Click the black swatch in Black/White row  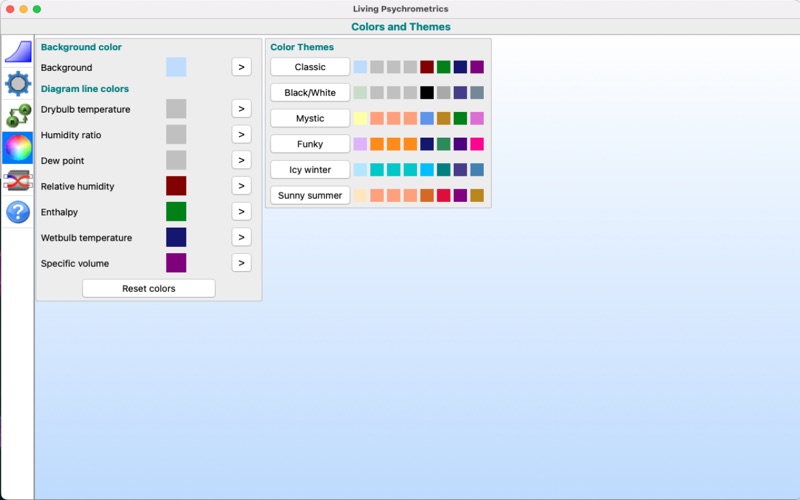click(x=427, y=92)
